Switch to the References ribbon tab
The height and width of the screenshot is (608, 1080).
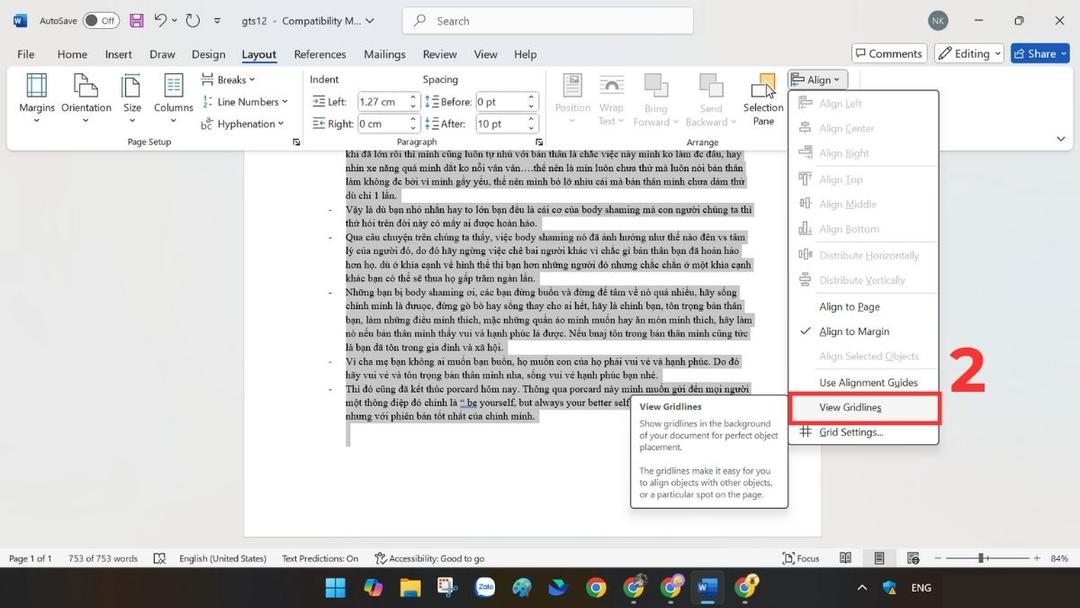(320, 54)
